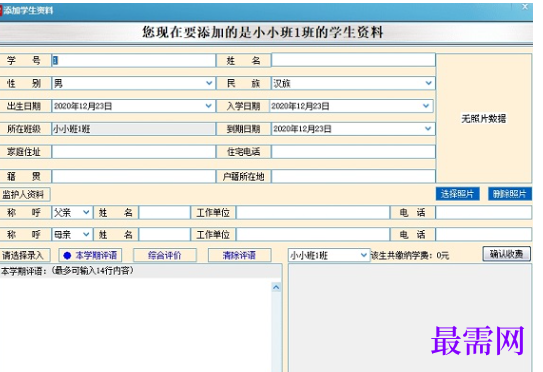
Task: Click the 无照片数据 photo placeholder
Action: click(483, 118)
